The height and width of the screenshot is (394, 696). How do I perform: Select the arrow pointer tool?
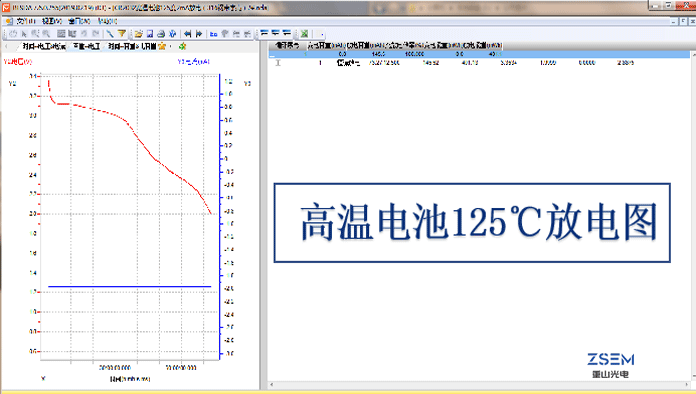[24, 34]
